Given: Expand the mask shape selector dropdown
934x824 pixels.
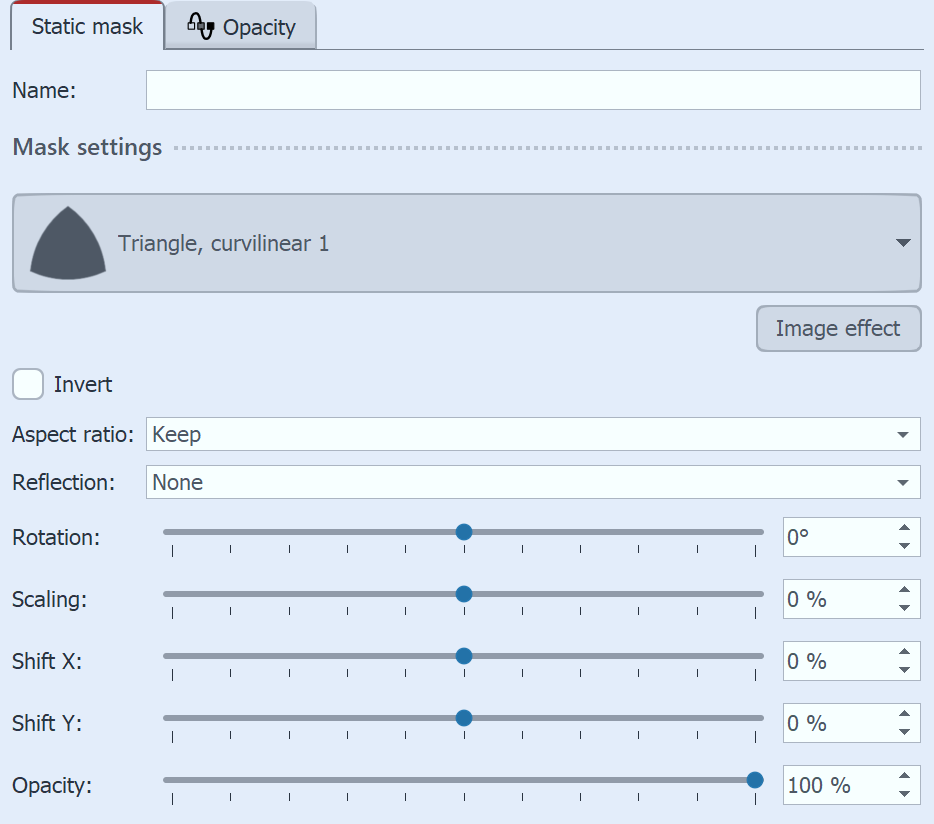Looking at the screenshot, I should 902,243.
